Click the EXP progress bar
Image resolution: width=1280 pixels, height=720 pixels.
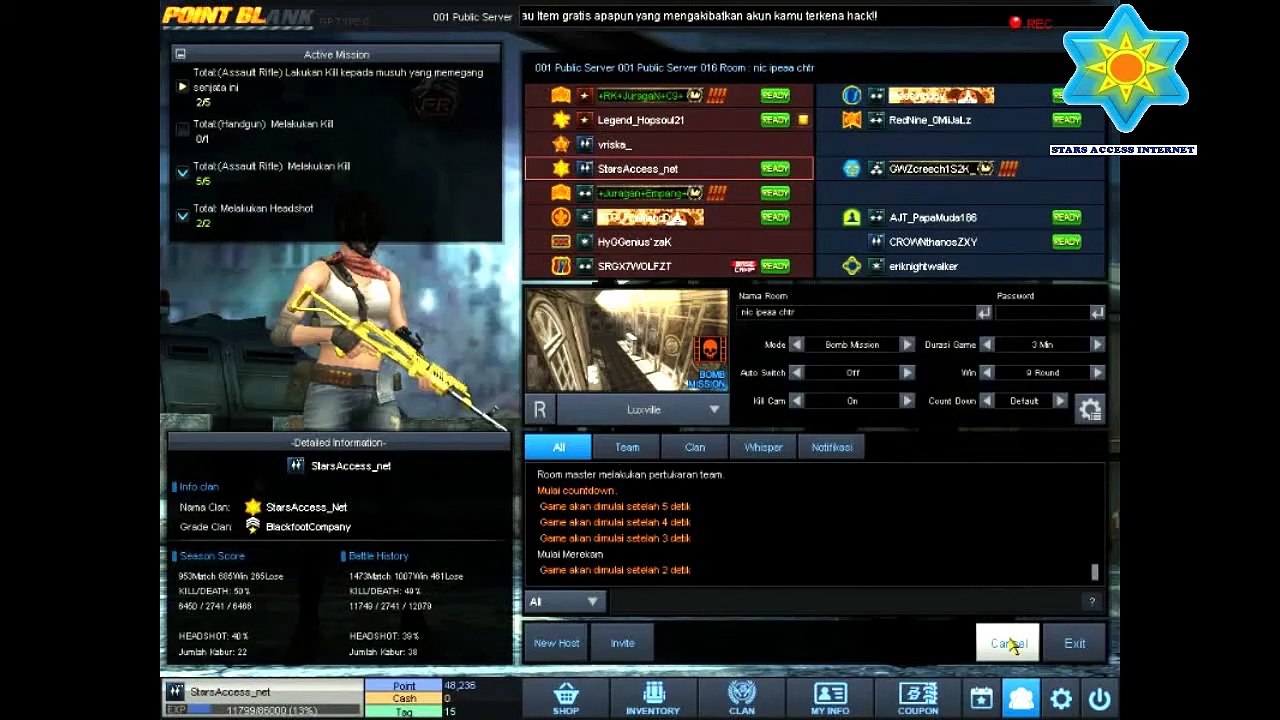point(276,709)
